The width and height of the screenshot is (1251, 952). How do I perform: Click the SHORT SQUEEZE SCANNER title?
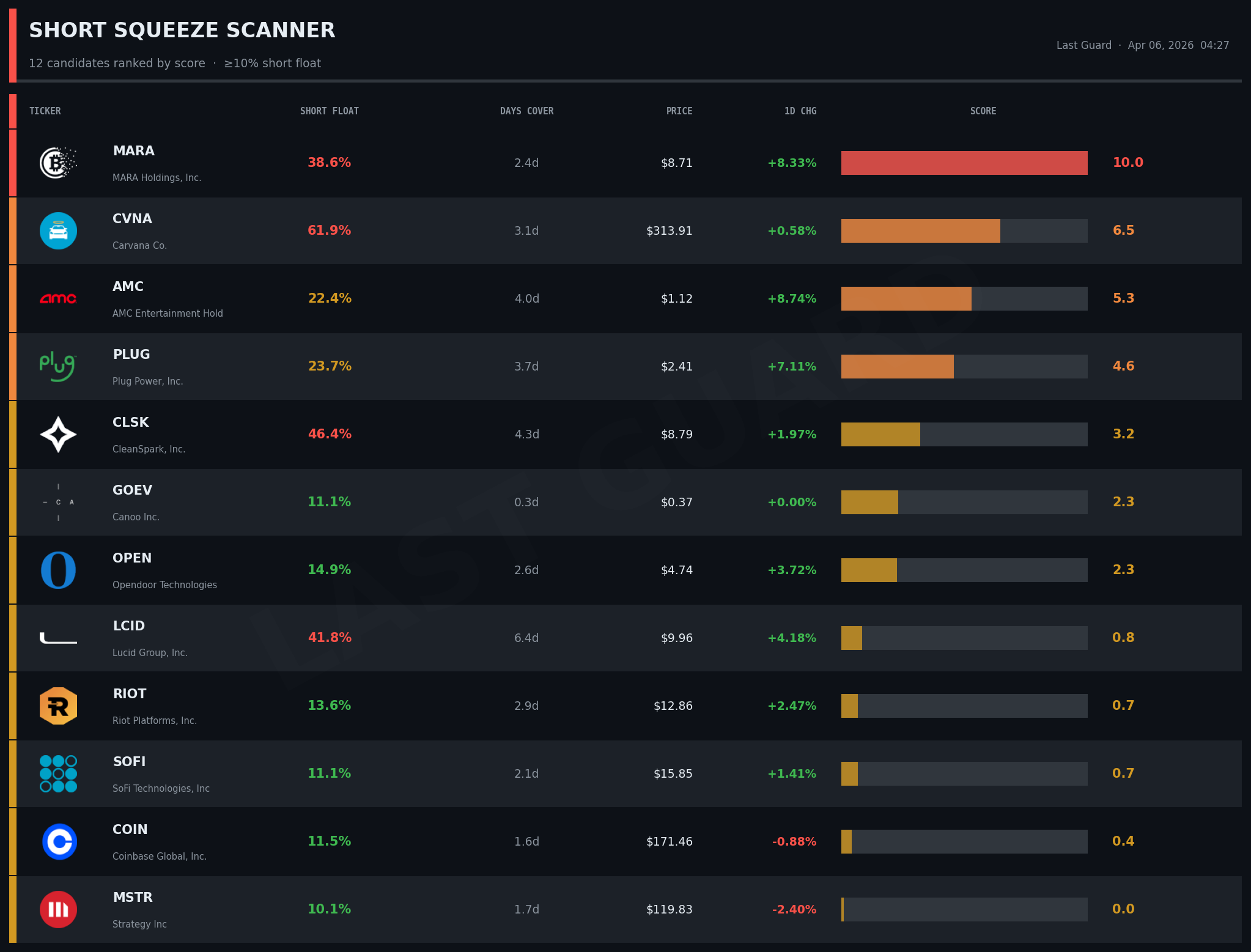[182, 31]
